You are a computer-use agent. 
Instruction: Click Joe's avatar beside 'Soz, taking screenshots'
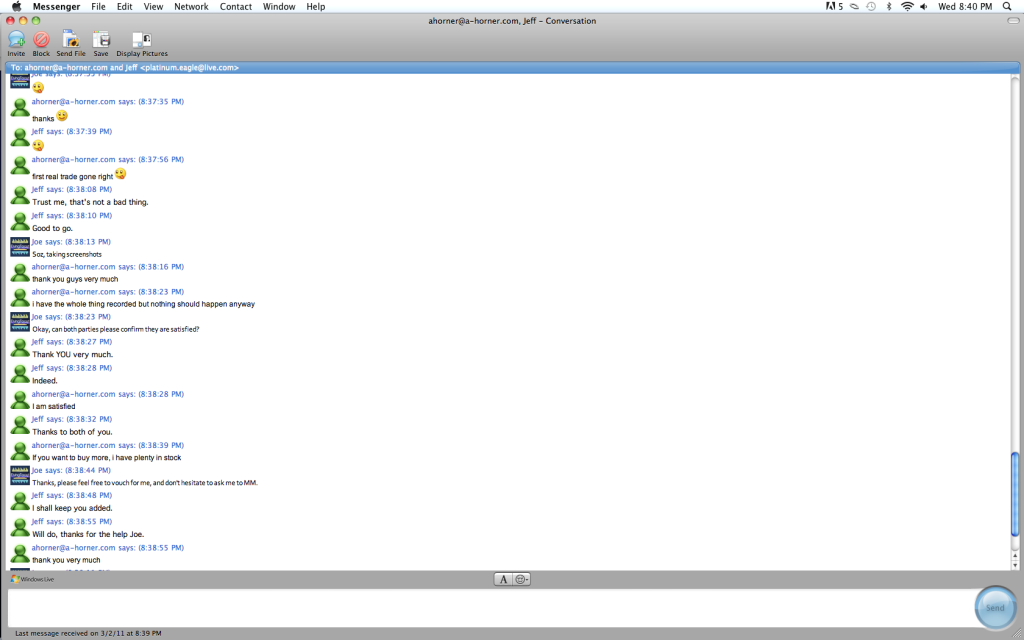pos(20,247)
